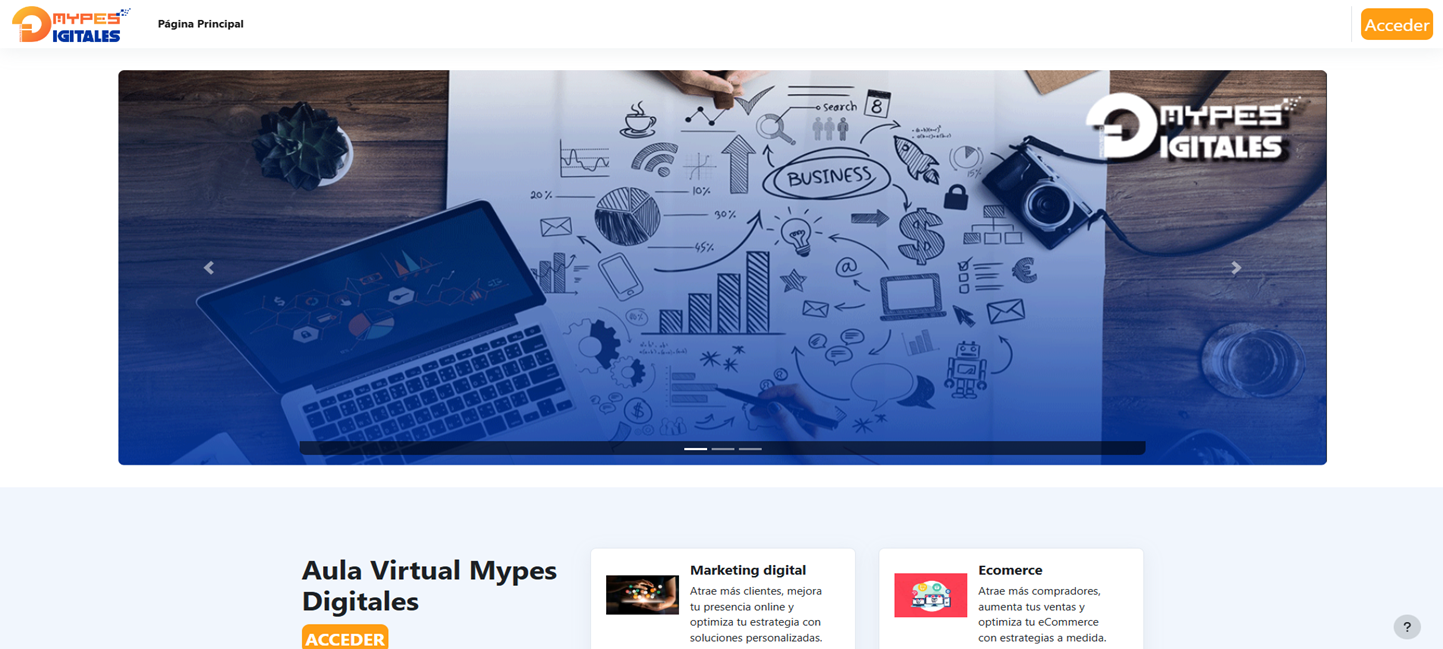The image size is (1443, 649).
Task: Go back using the previous carousel arrow
Action: (x=208, y=267)
